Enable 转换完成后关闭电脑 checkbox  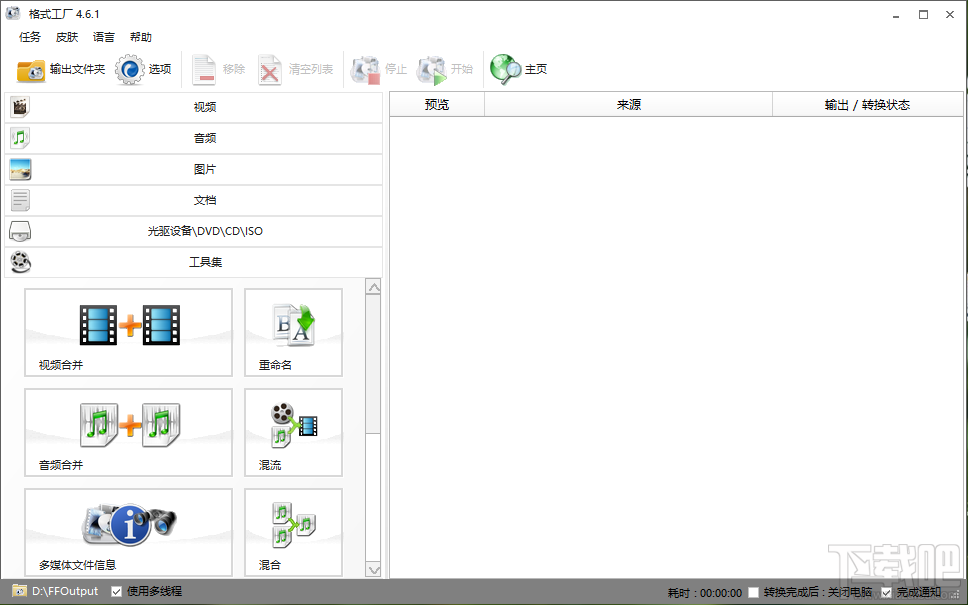[753, 592]
